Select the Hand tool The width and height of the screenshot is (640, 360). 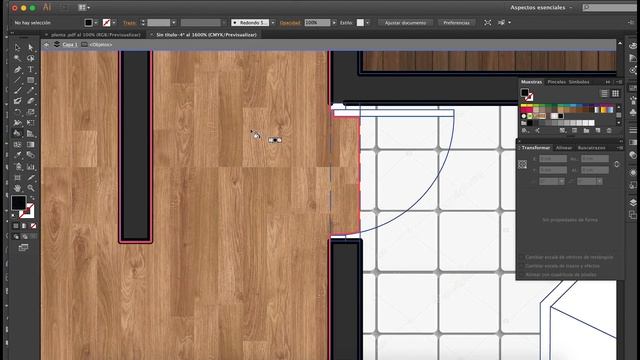coord(17,188)
